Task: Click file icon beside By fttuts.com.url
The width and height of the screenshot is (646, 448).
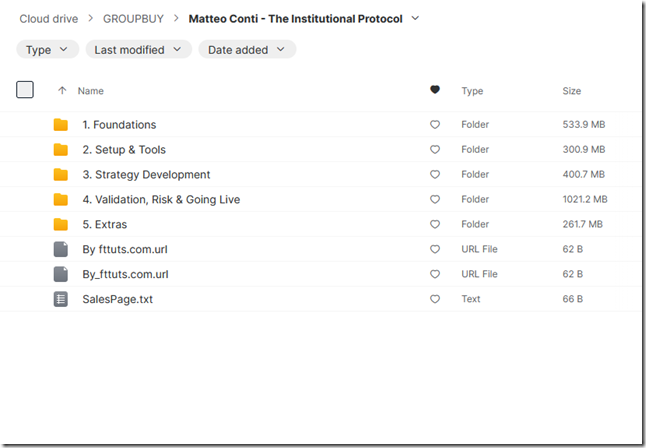Action: [x=61, y=249]
